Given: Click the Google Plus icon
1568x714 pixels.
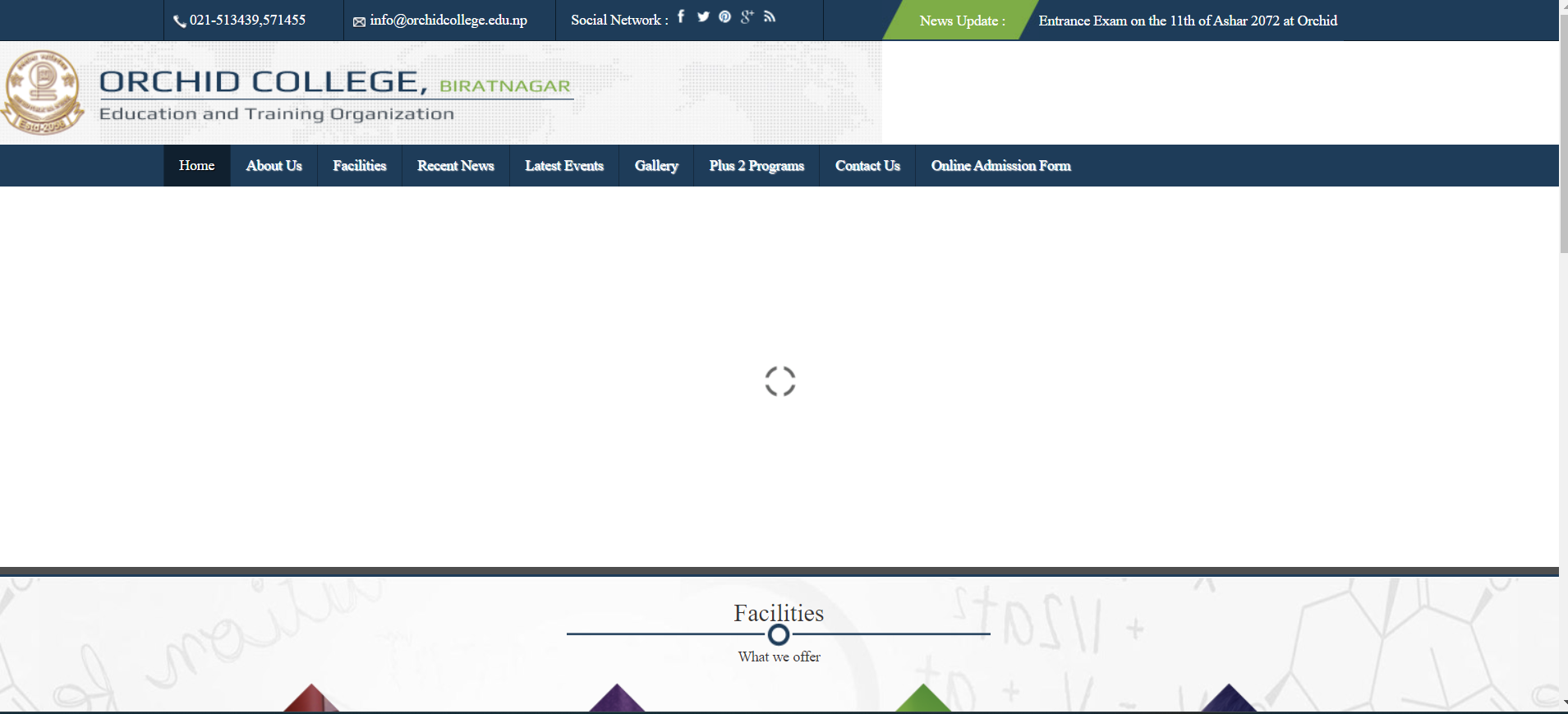Looking at the screenshot, I should 747,16.
